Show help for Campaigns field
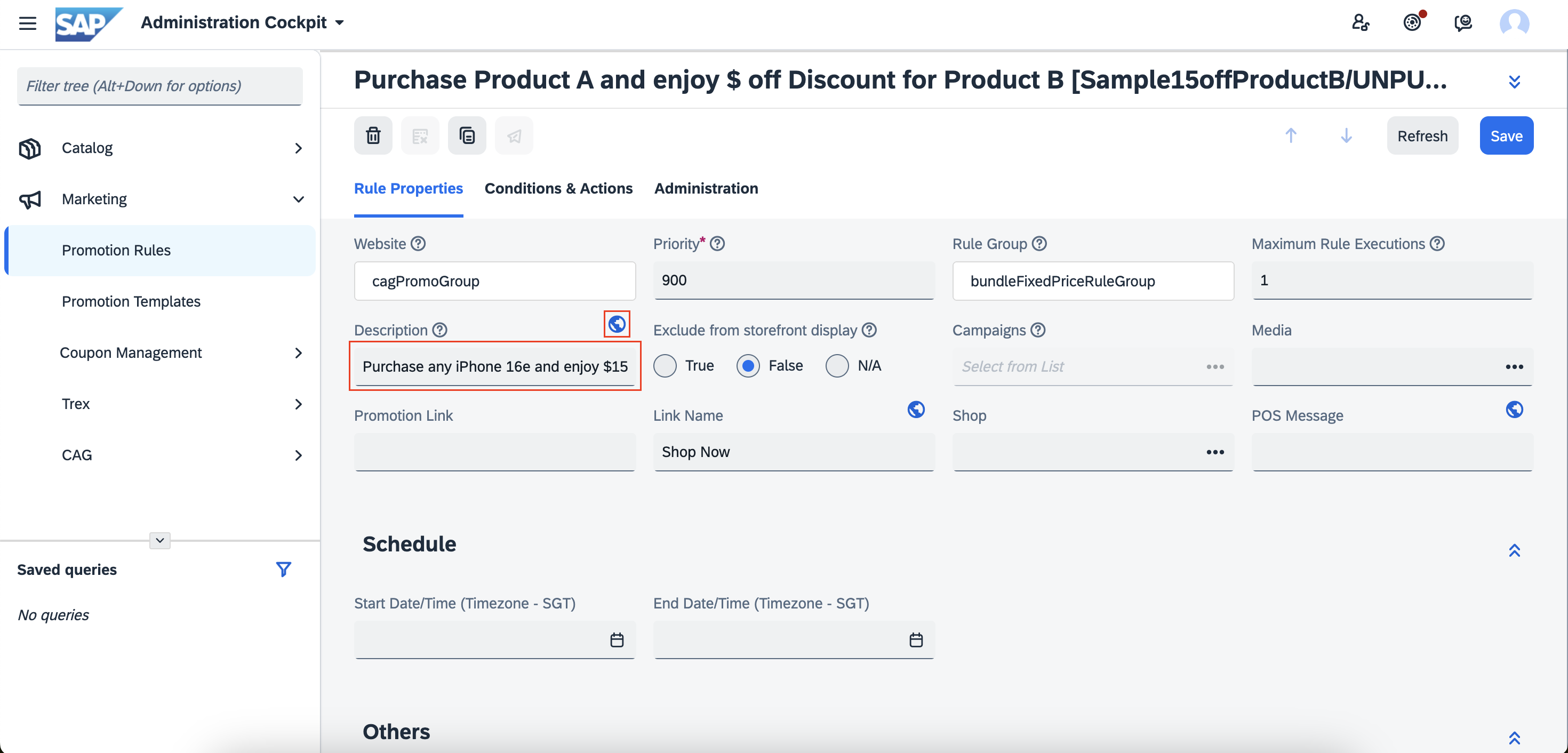 coord(1038,330)
